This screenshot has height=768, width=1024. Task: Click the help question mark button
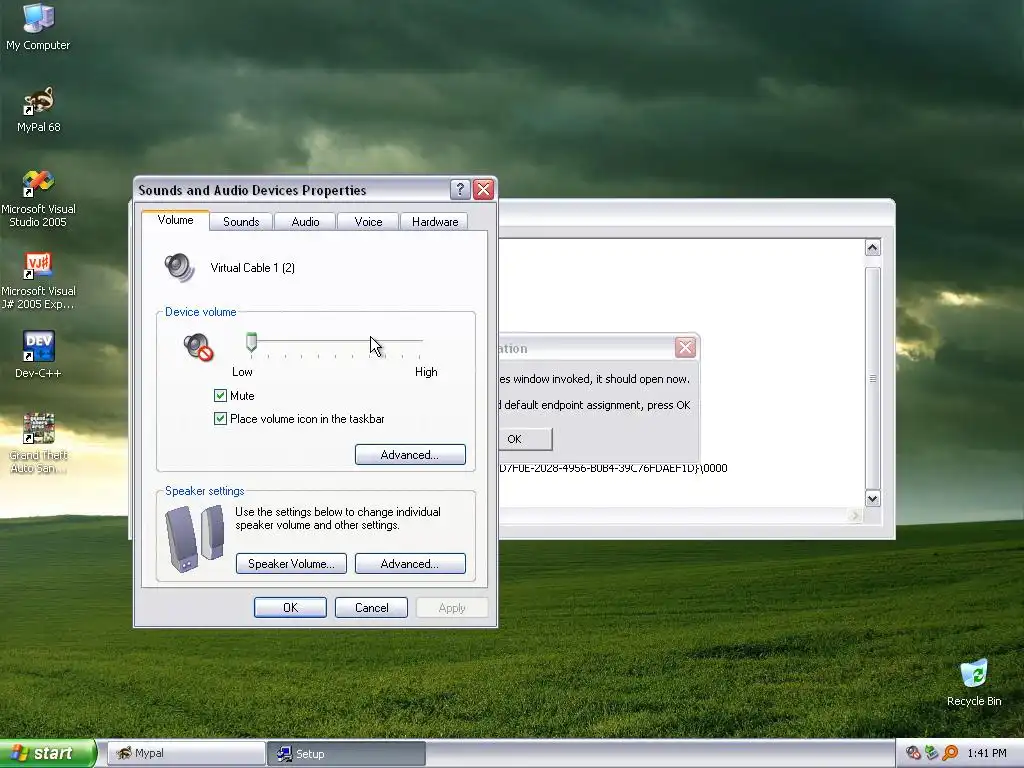click(460, 189)
